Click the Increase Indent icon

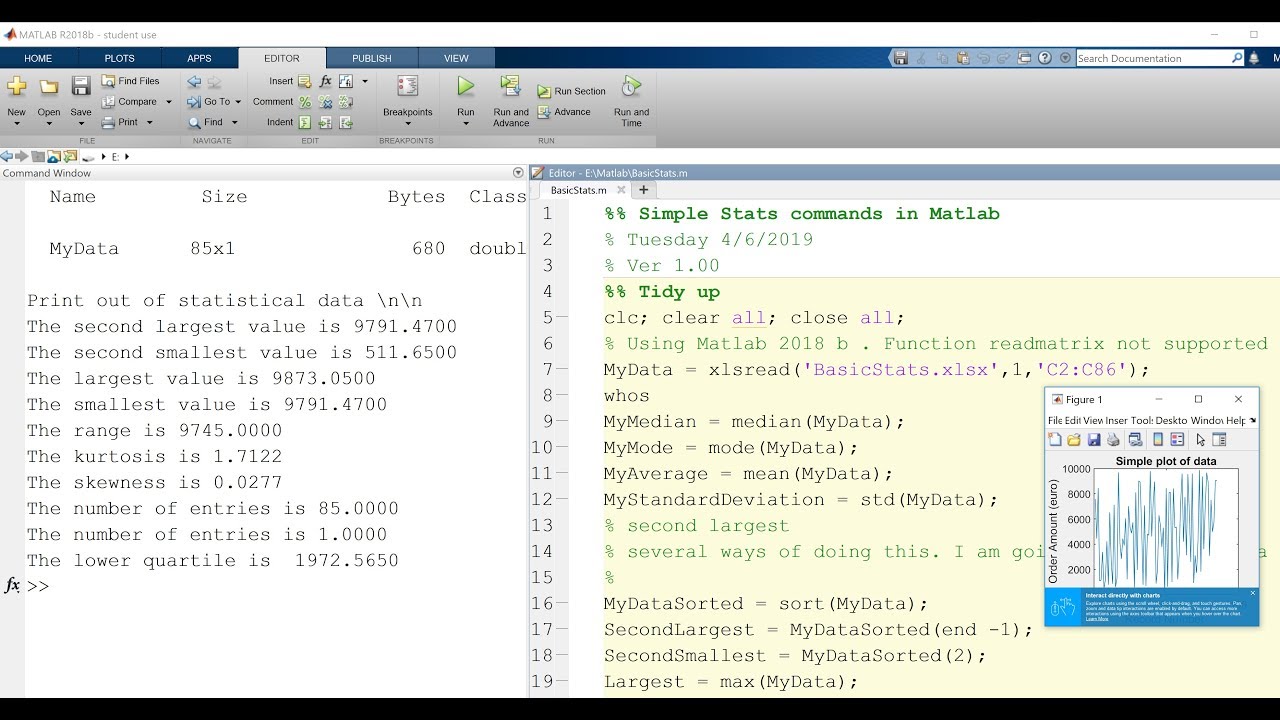(325, 123)
